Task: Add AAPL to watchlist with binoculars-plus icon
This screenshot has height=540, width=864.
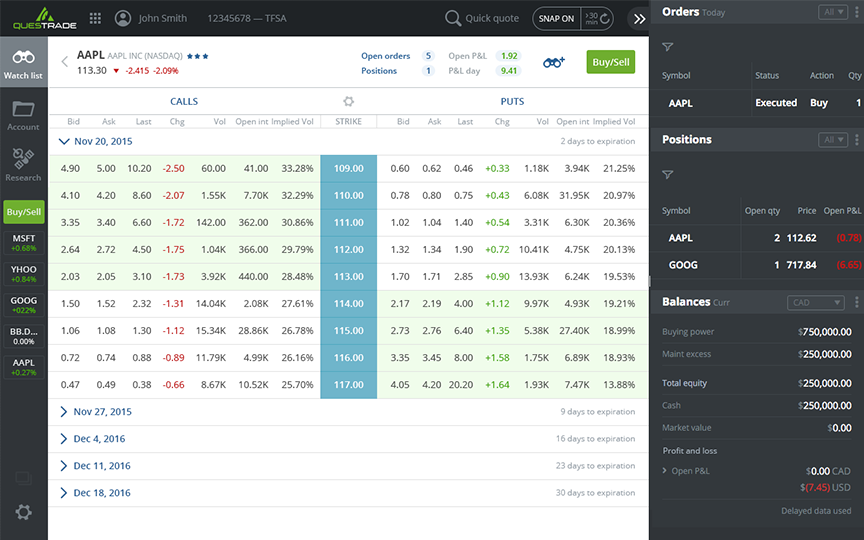Action: tap(554, 62)
